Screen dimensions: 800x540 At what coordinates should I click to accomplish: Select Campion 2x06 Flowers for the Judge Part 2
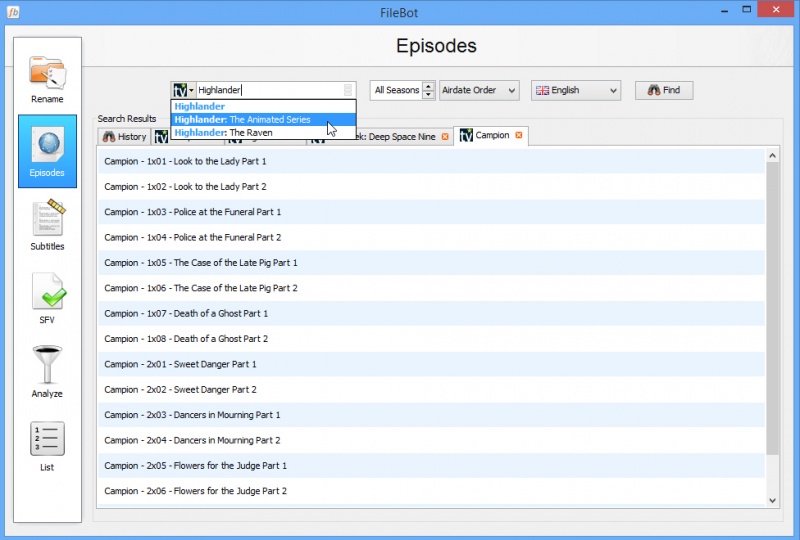point(431,491)
